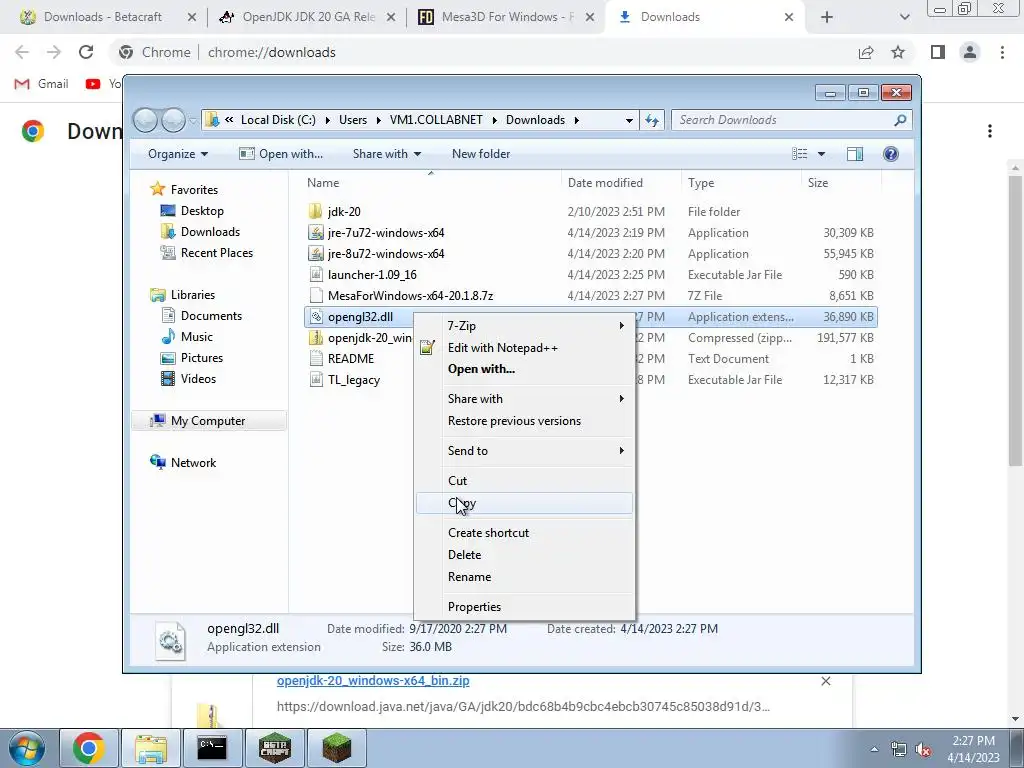Open openjdk-20_windows-x64_bin.zip download link
The height and width of the screenshot is (768, 1024).
[x=373, y=680]
